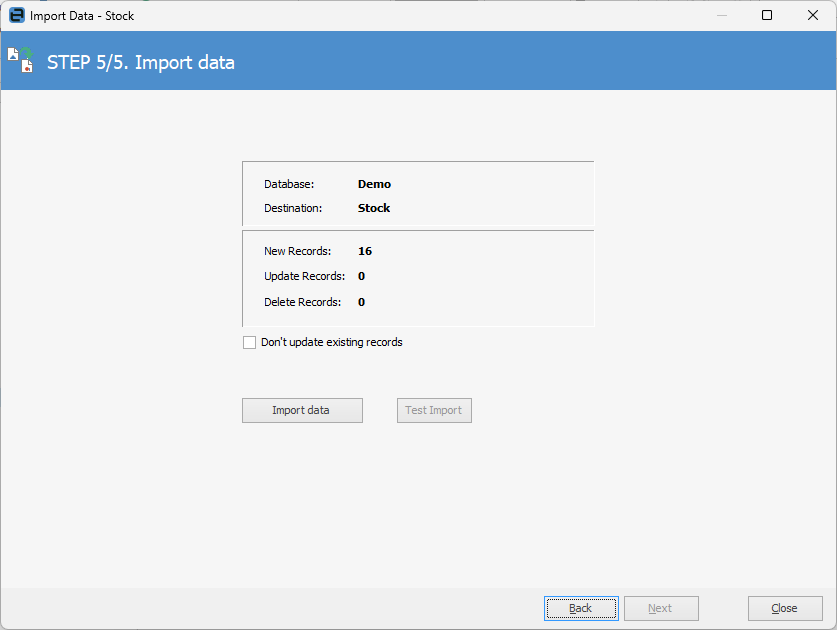Click the Database label
The width and height of the screenshot is (837, 630).
click(289, 185)
